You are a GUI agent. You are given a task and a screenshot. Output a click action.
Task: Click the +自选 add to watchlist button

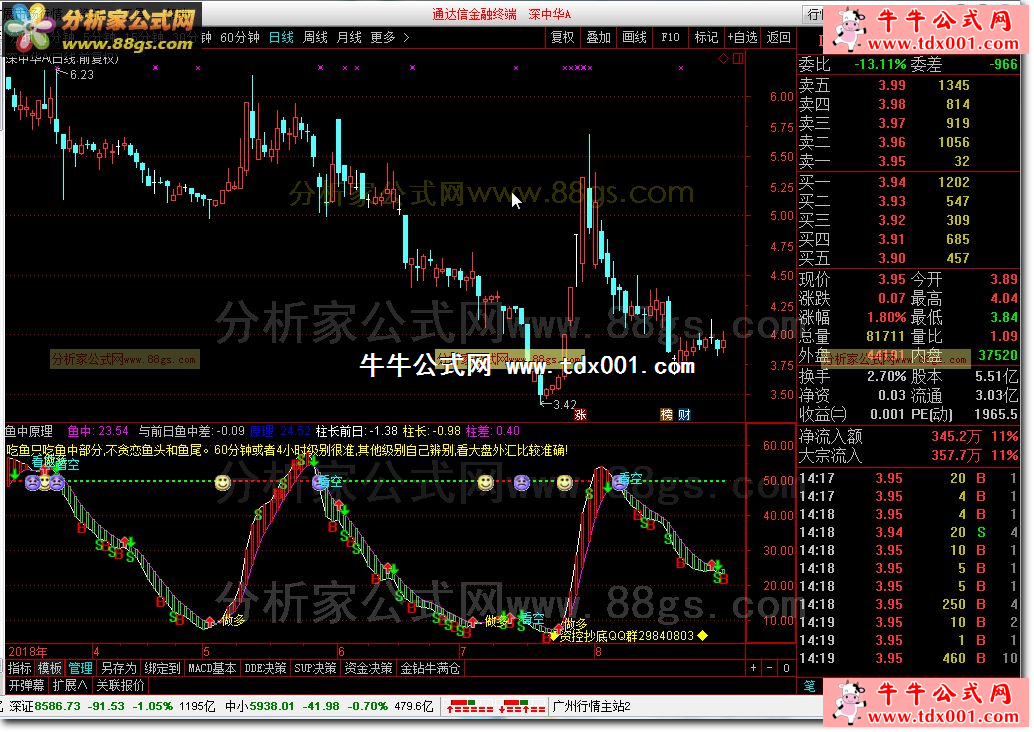(x=742, y=37)
